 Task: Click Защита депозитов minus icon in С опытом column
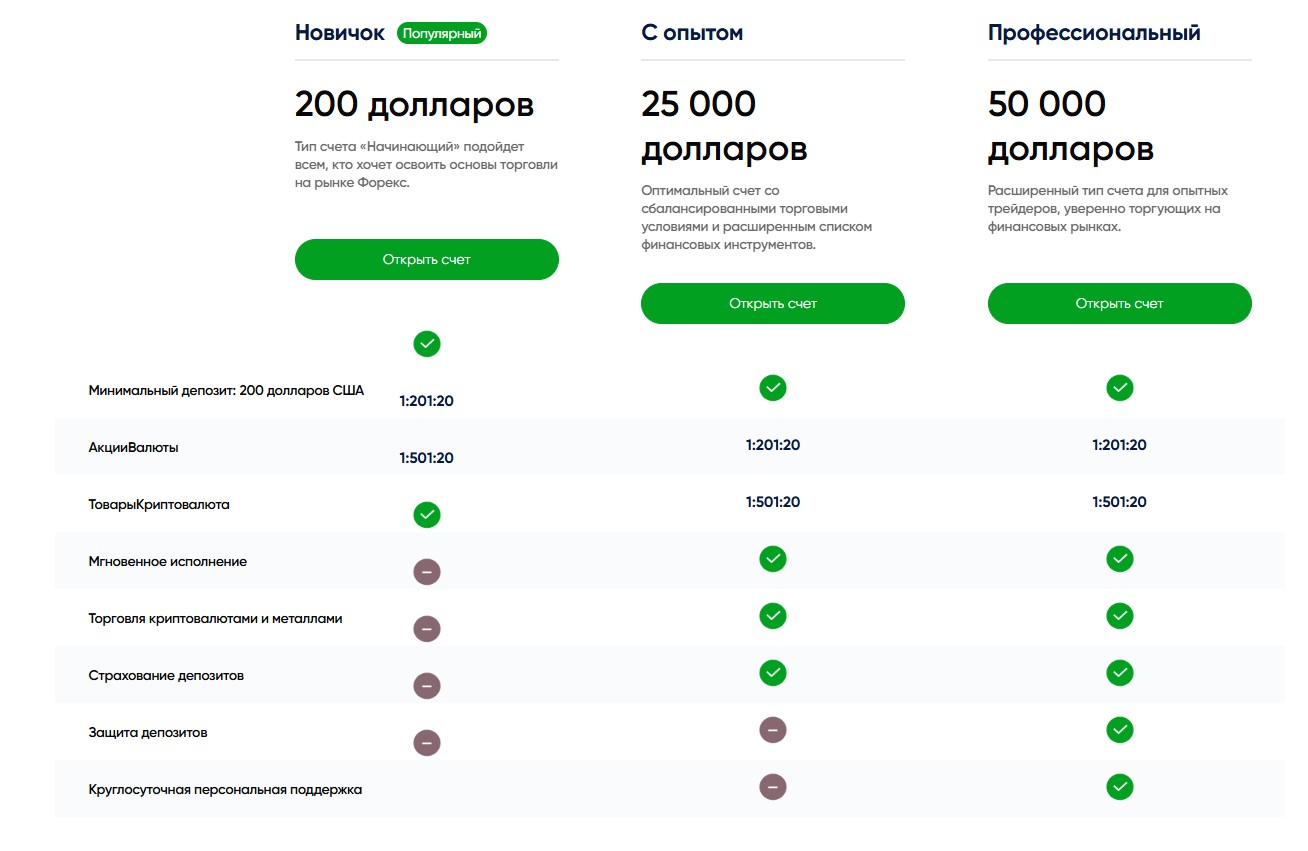pyautogui.click(x=773, y=730)
